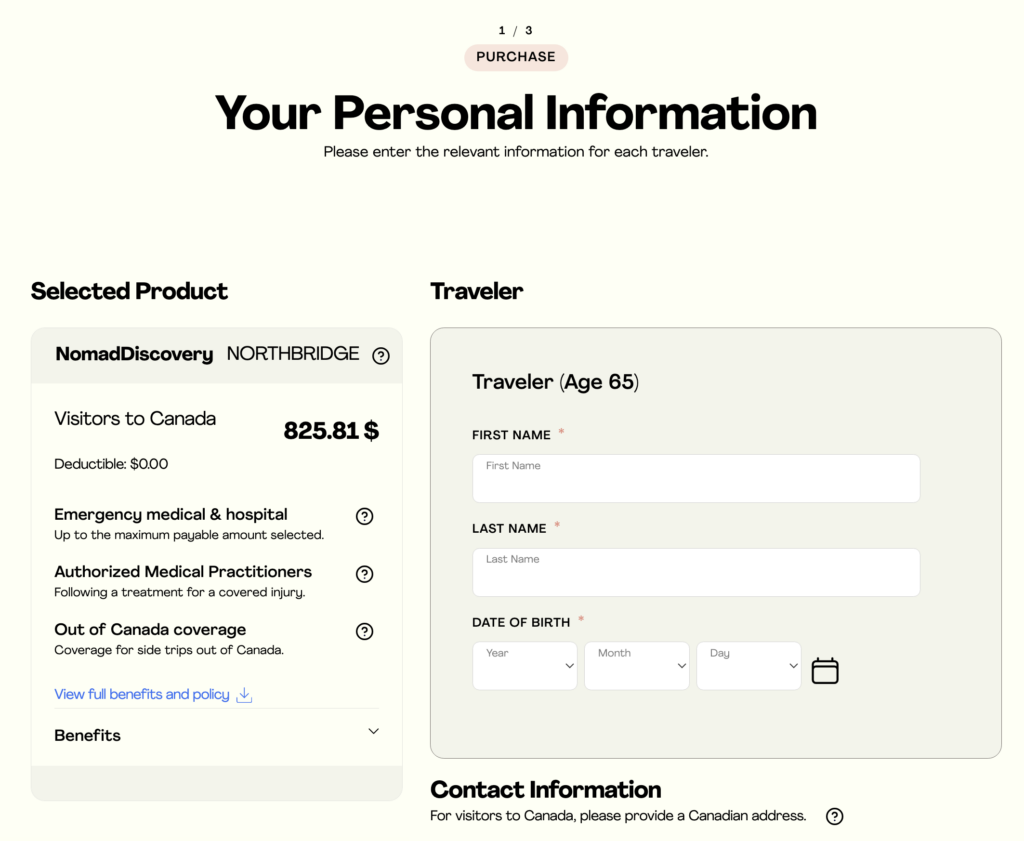Click the PURCHASE badge

516,57
